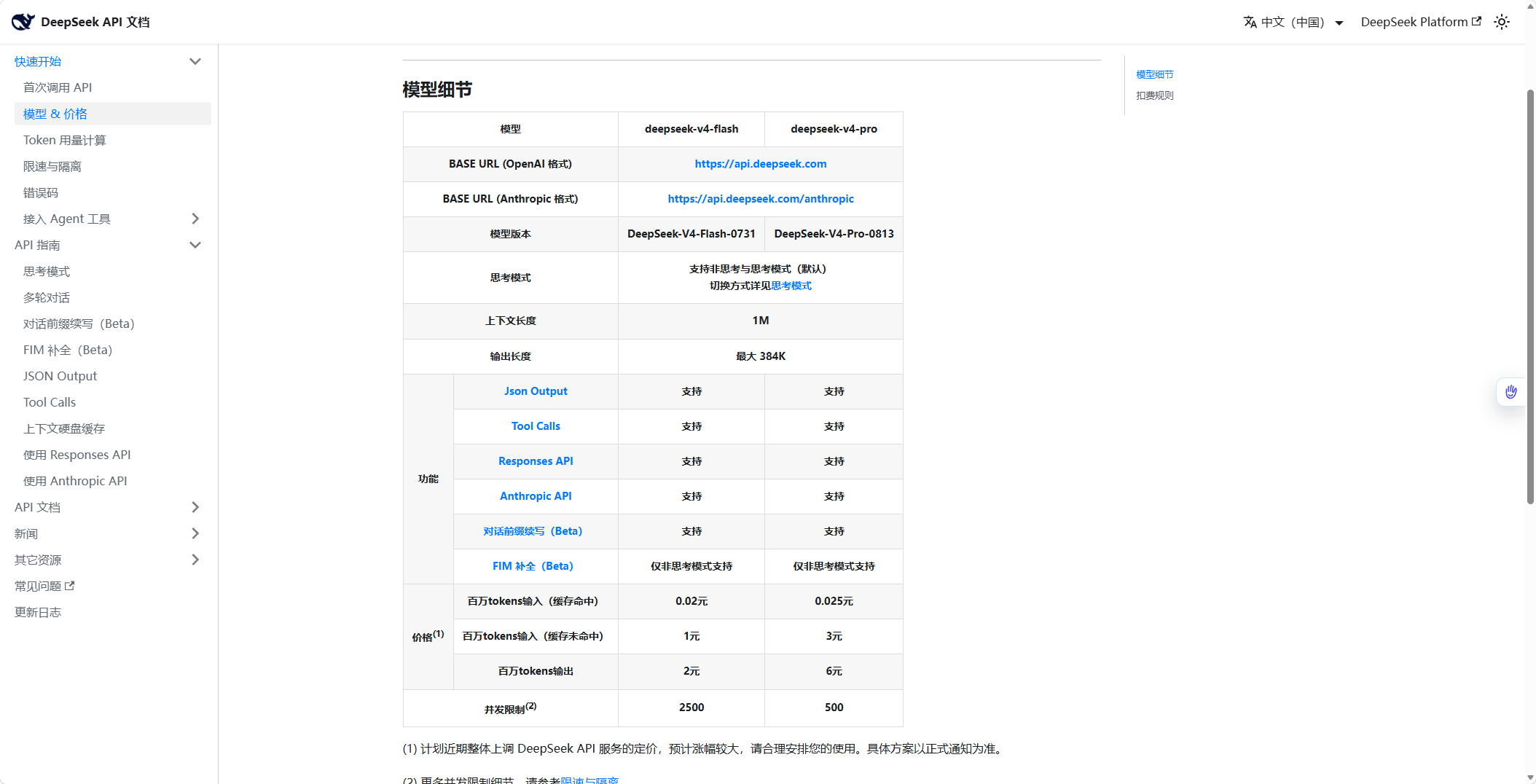Toggle the light/dark theme sun icon

coord(1502,22)
